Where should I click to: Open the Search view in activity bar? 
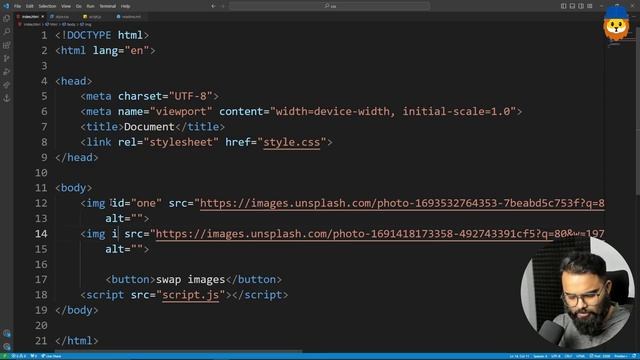7,31
